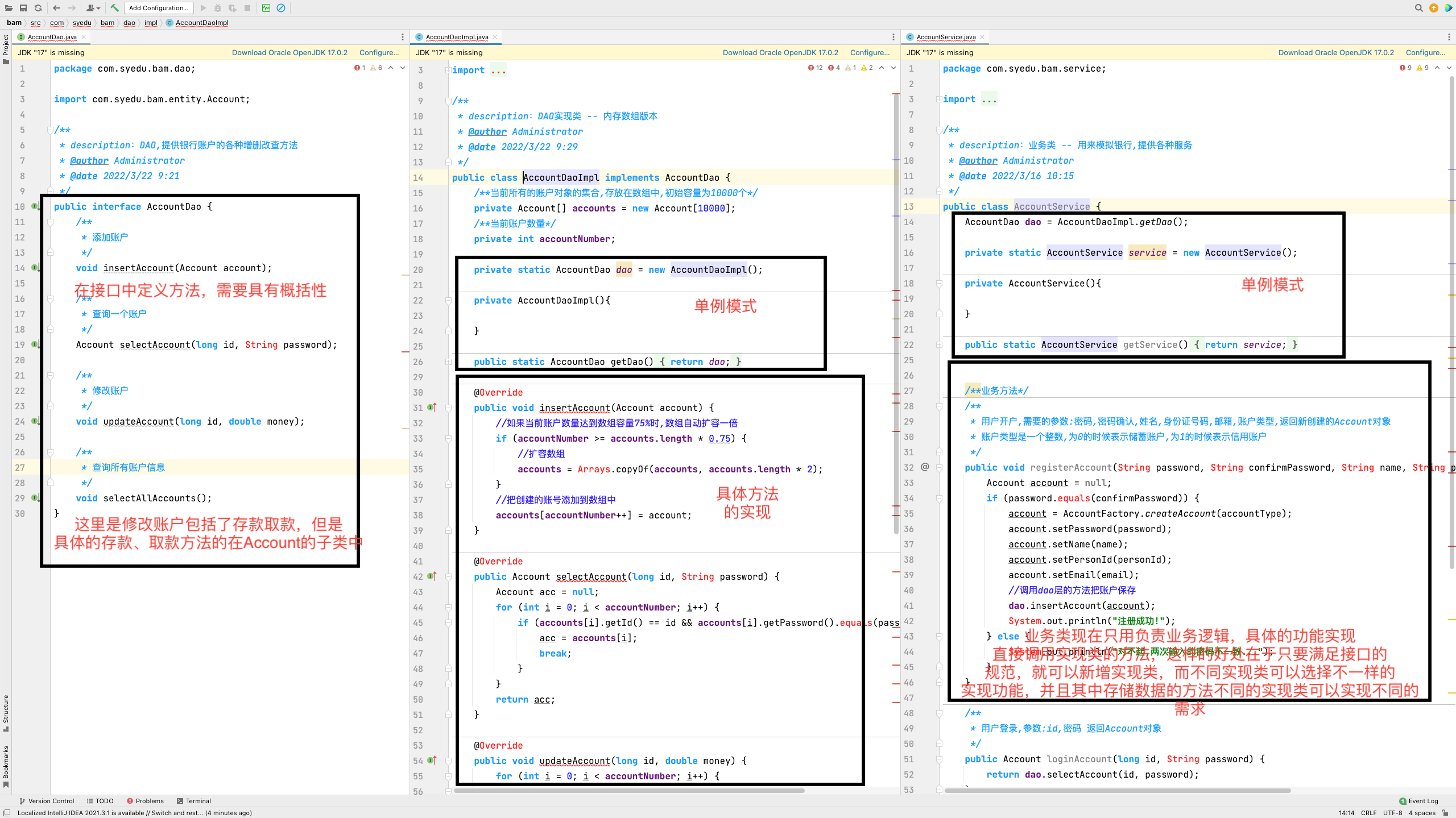Image resolution: width=1456 pixels, height=818 pixels.
Task: Click the UTF-8 encoding in status bar
Action: (x=1392, y=813)
